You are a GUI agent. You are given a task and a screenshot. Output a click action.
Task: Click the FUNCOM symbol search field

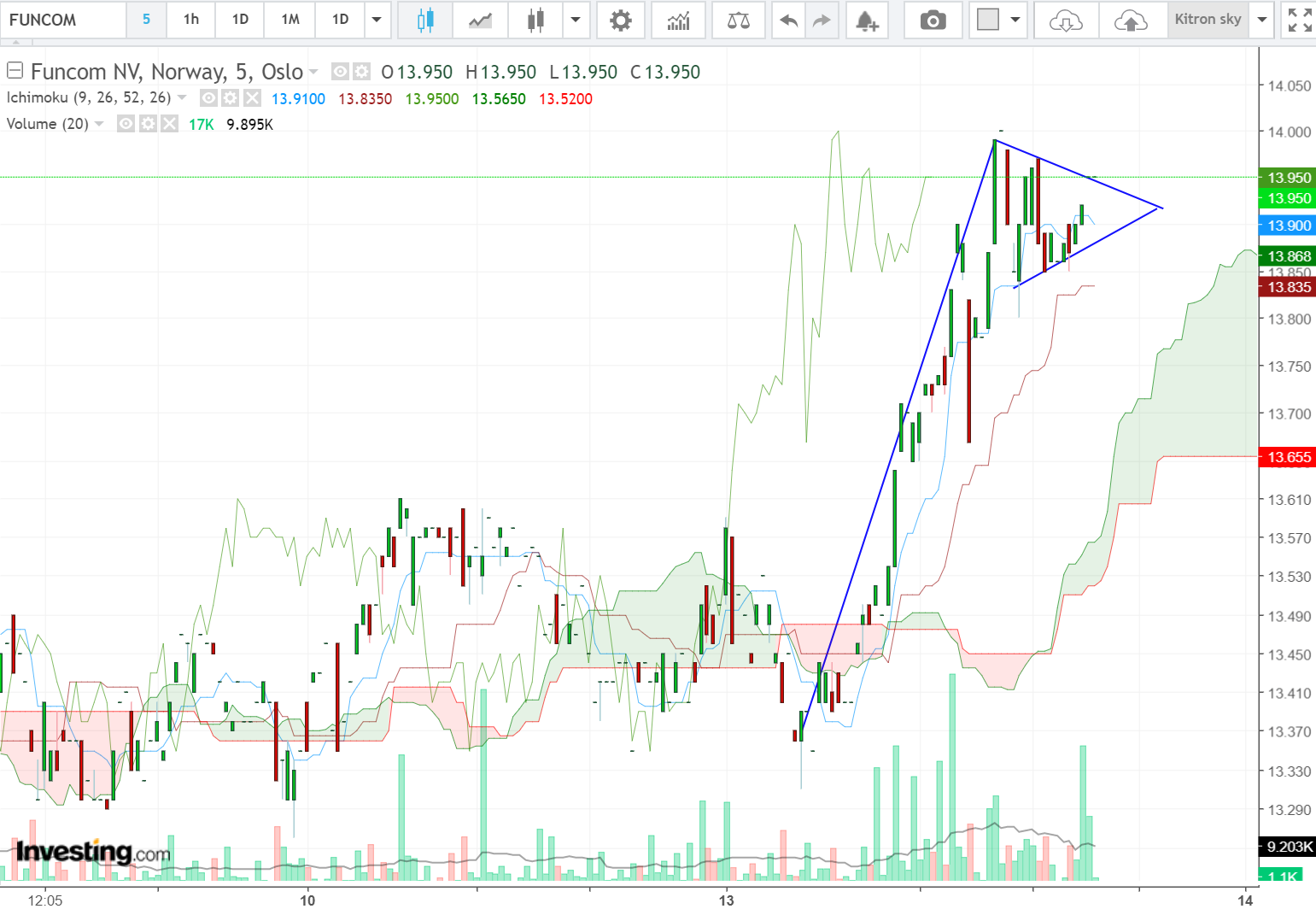pyautogui.click(x=63, y=20)
